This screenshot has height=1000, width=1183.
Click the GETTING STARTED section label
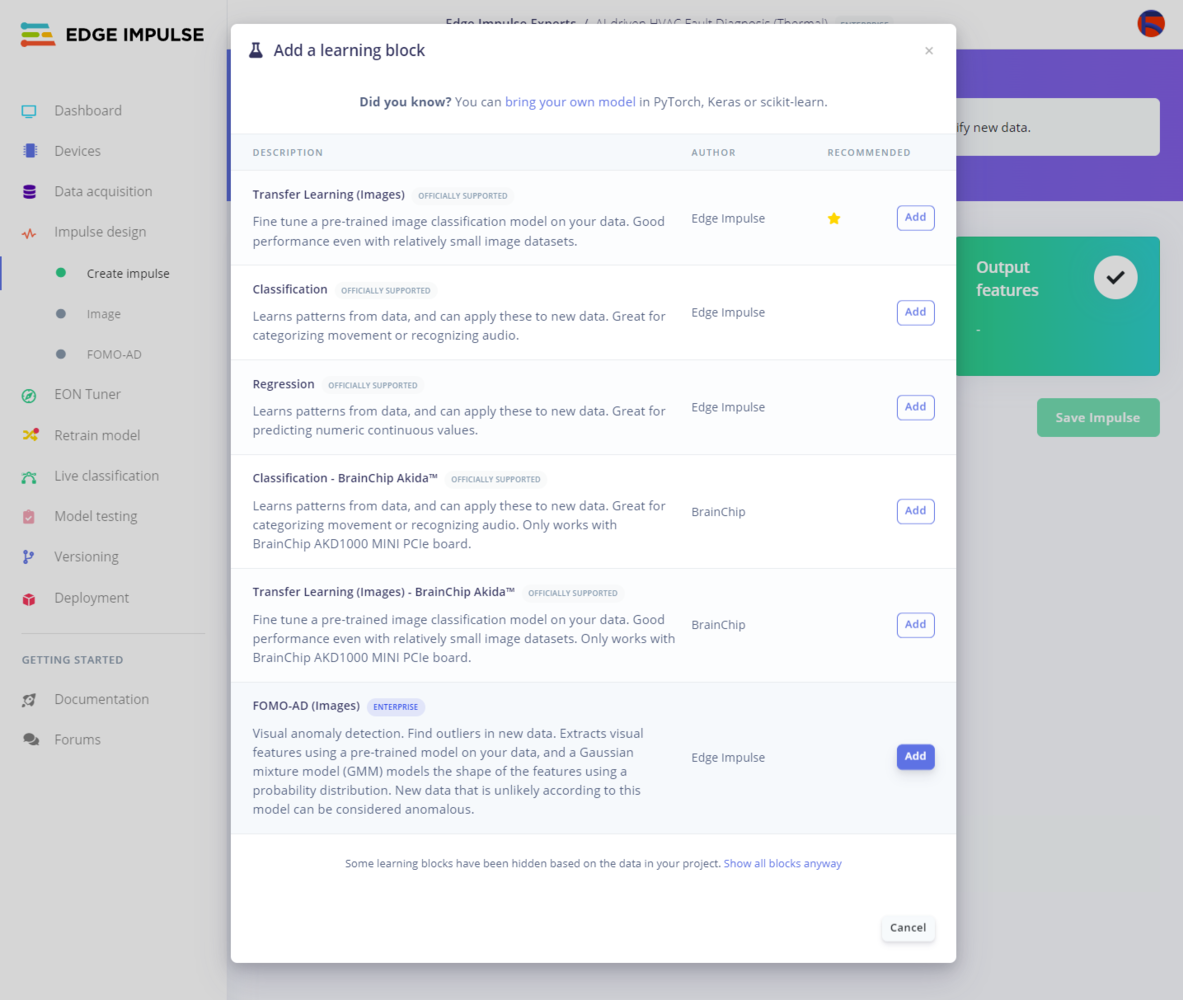click(72, 660)
